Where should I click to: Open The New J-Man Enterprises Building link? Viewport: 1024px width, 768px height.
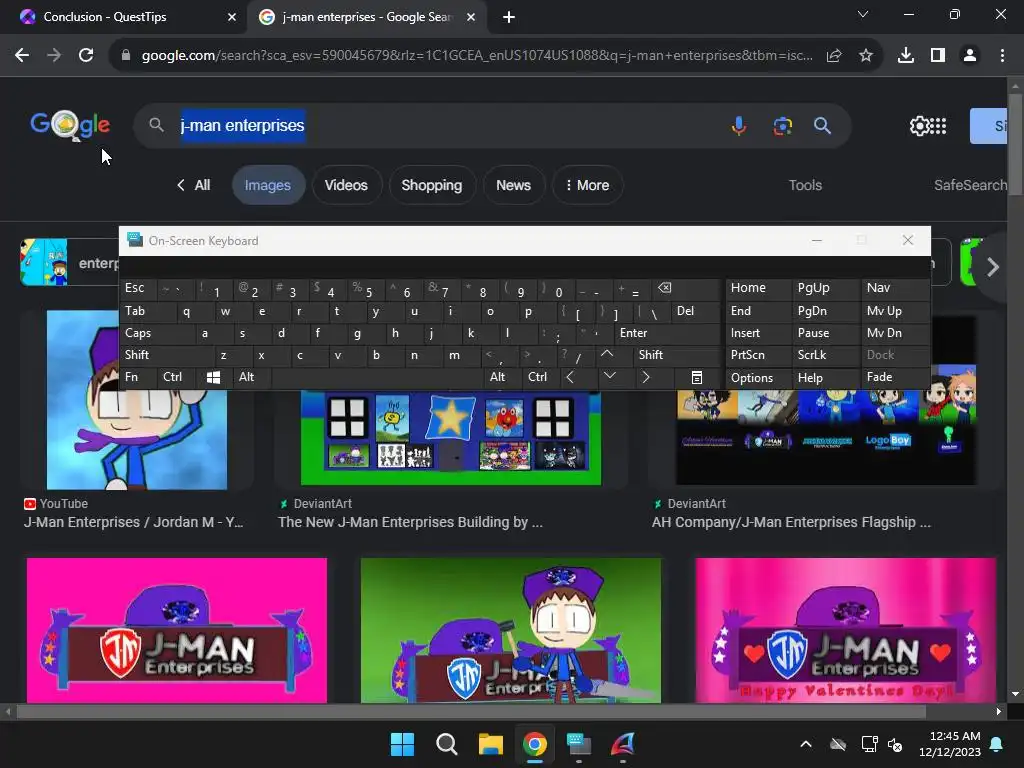410,522
